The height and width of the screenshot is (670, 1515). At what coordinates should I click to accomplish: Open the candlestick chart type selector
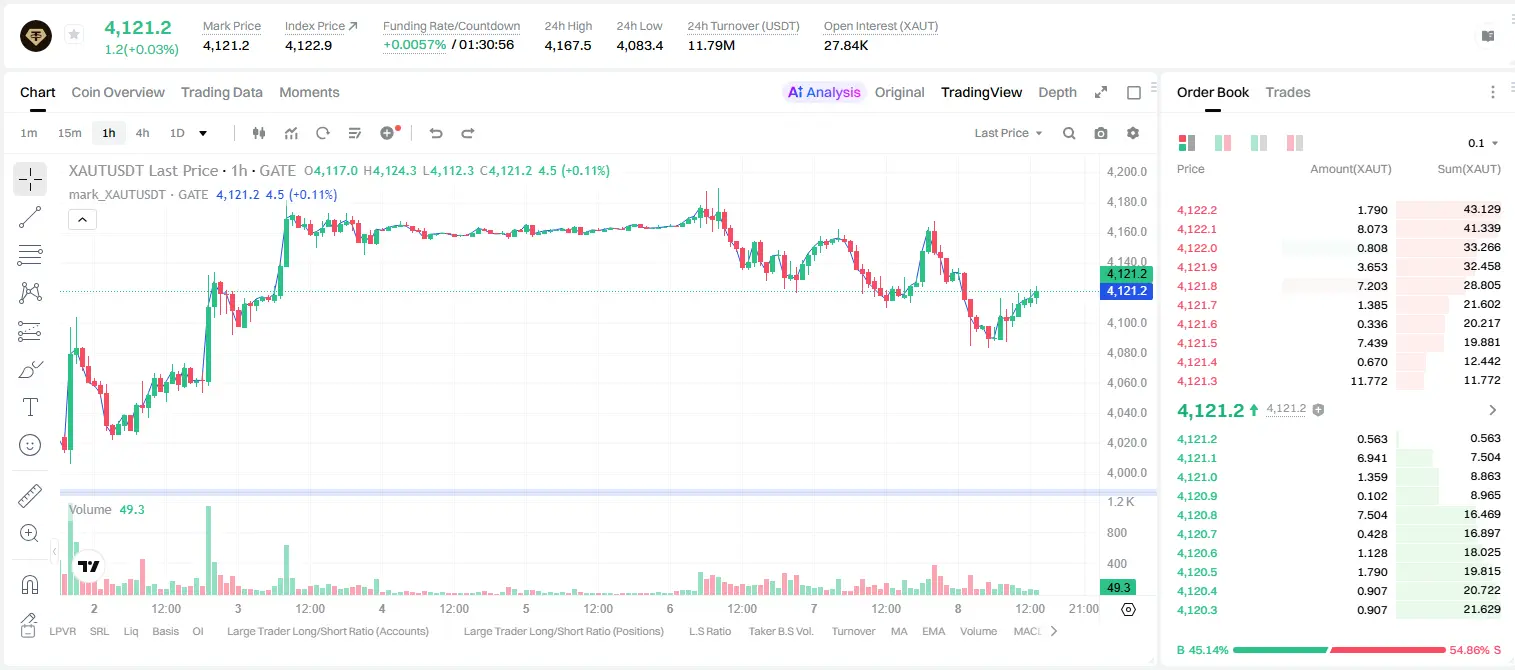(x=259, y=133)
